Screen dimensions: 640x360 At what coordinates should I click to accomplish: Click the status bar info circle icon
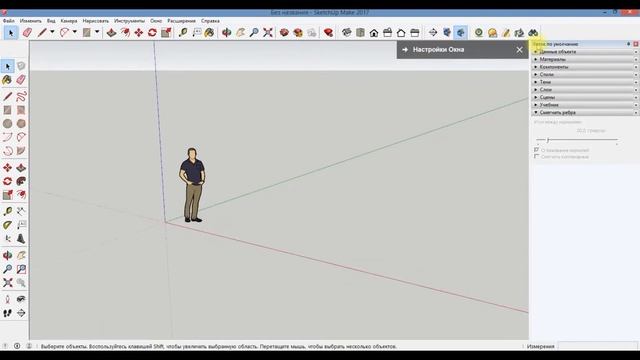17,346
